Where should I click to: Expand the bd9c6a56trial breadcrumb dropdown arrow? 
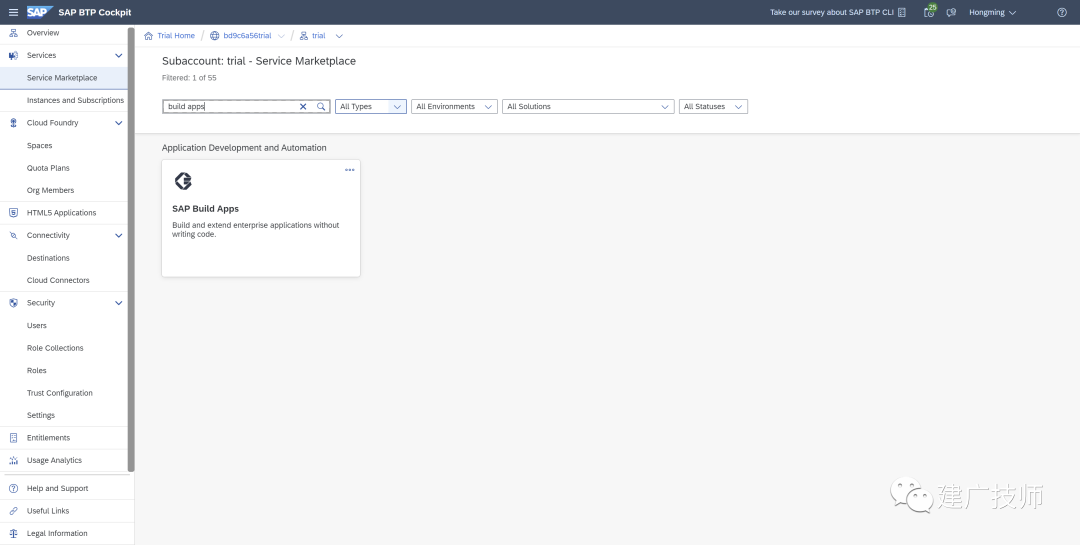281,36
